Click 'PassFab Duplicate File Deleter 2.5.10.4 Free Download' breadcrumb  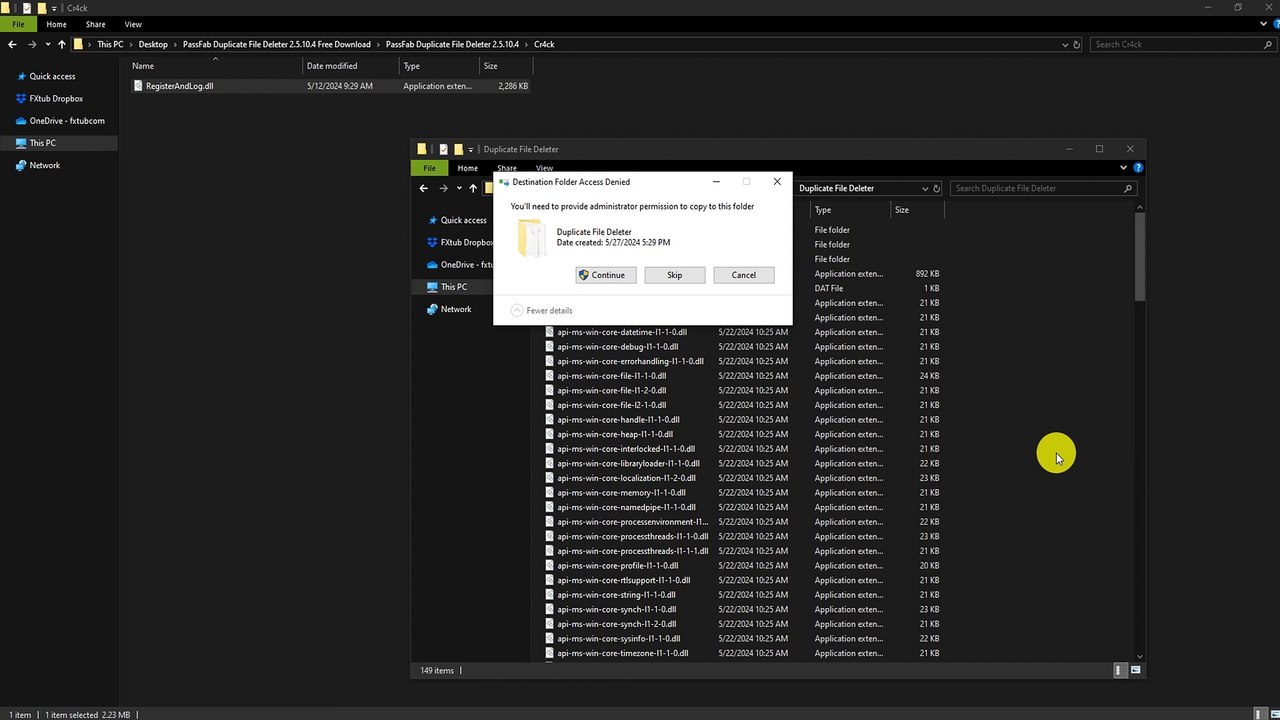pos(276,44)
